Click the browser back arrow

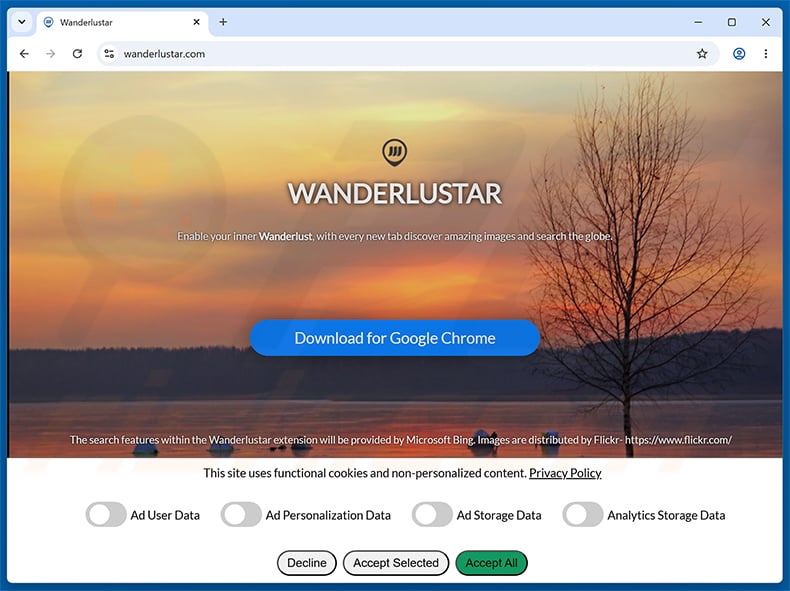click(x=24, y=53)
